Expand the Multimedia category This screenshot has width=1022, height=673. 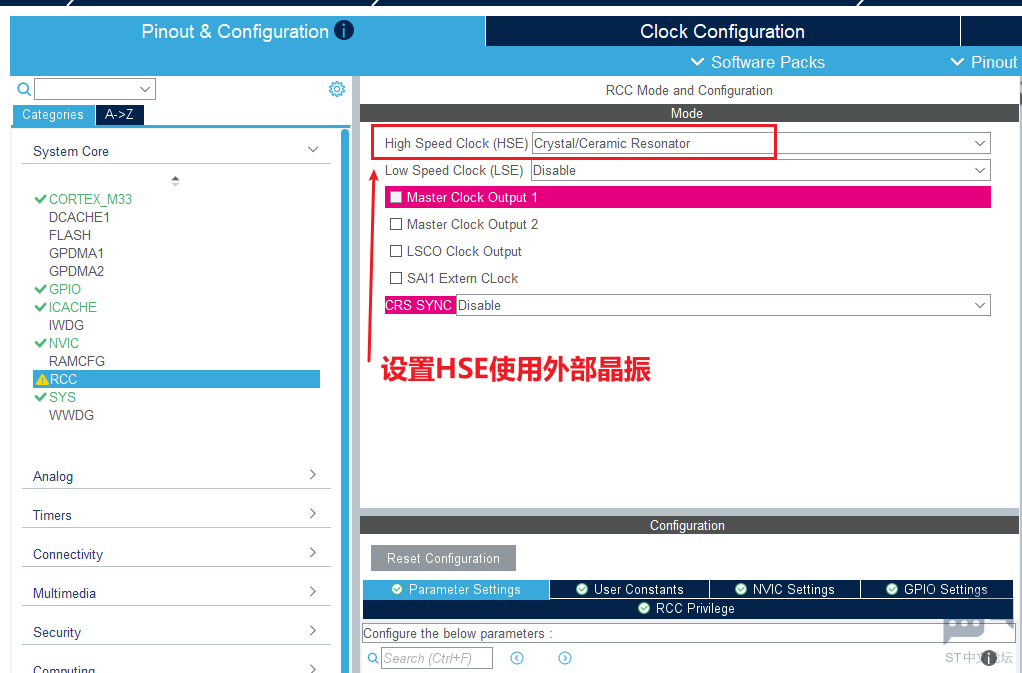pos(313,592)
